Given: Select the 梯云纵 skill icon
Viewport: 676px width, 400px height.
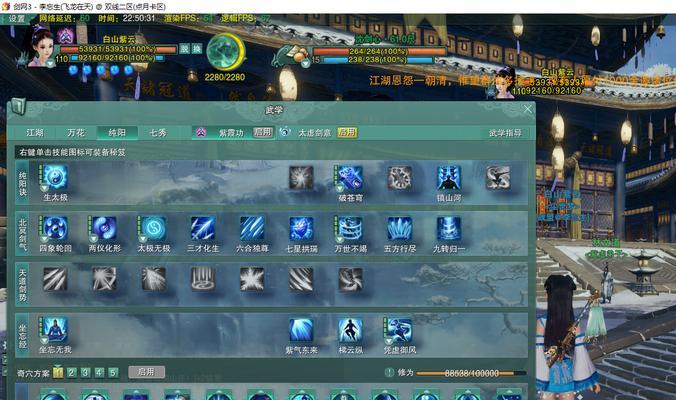Looking at the screenshot, I should [x=350, y=331].
